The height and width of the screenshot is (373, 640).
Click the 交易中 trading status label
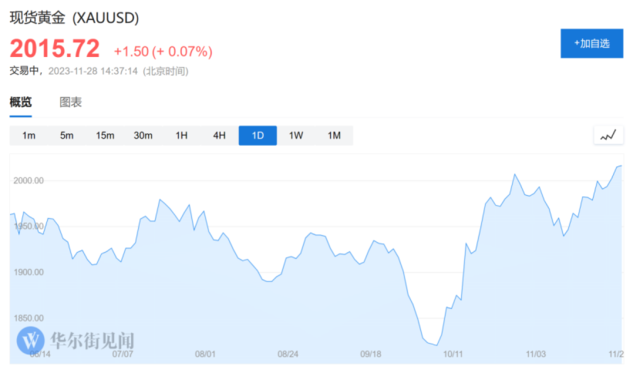pos(24,71)
